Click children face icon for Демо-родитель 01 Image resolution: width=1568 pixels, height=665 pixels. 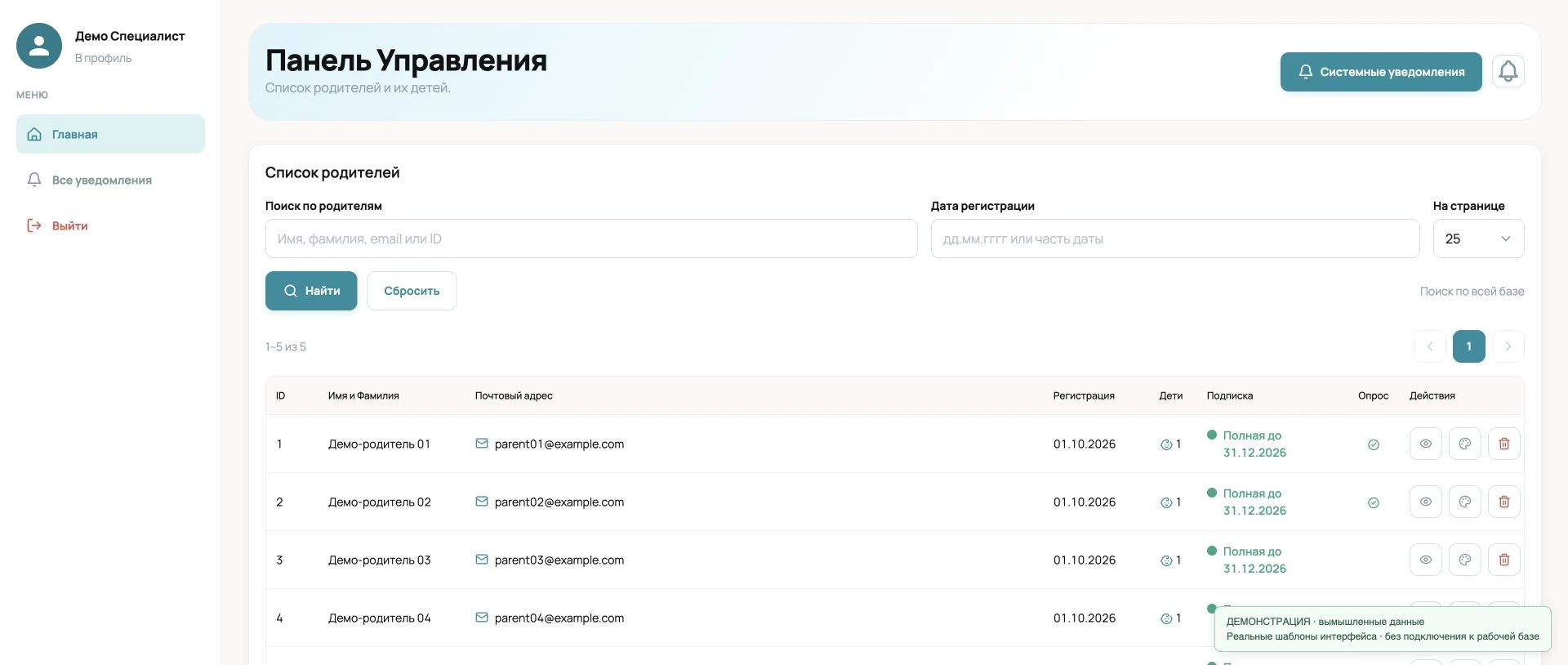point(1166,444)
